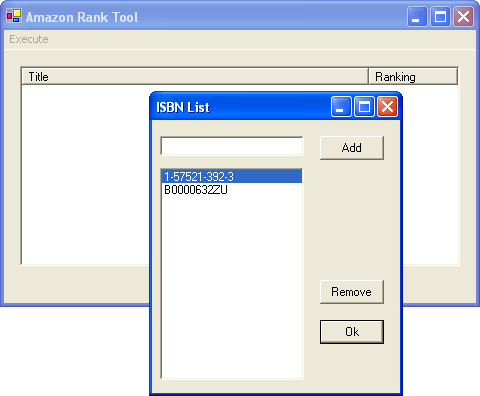
Task: Confirm with the Ok button
Action: tap(352, 332)
